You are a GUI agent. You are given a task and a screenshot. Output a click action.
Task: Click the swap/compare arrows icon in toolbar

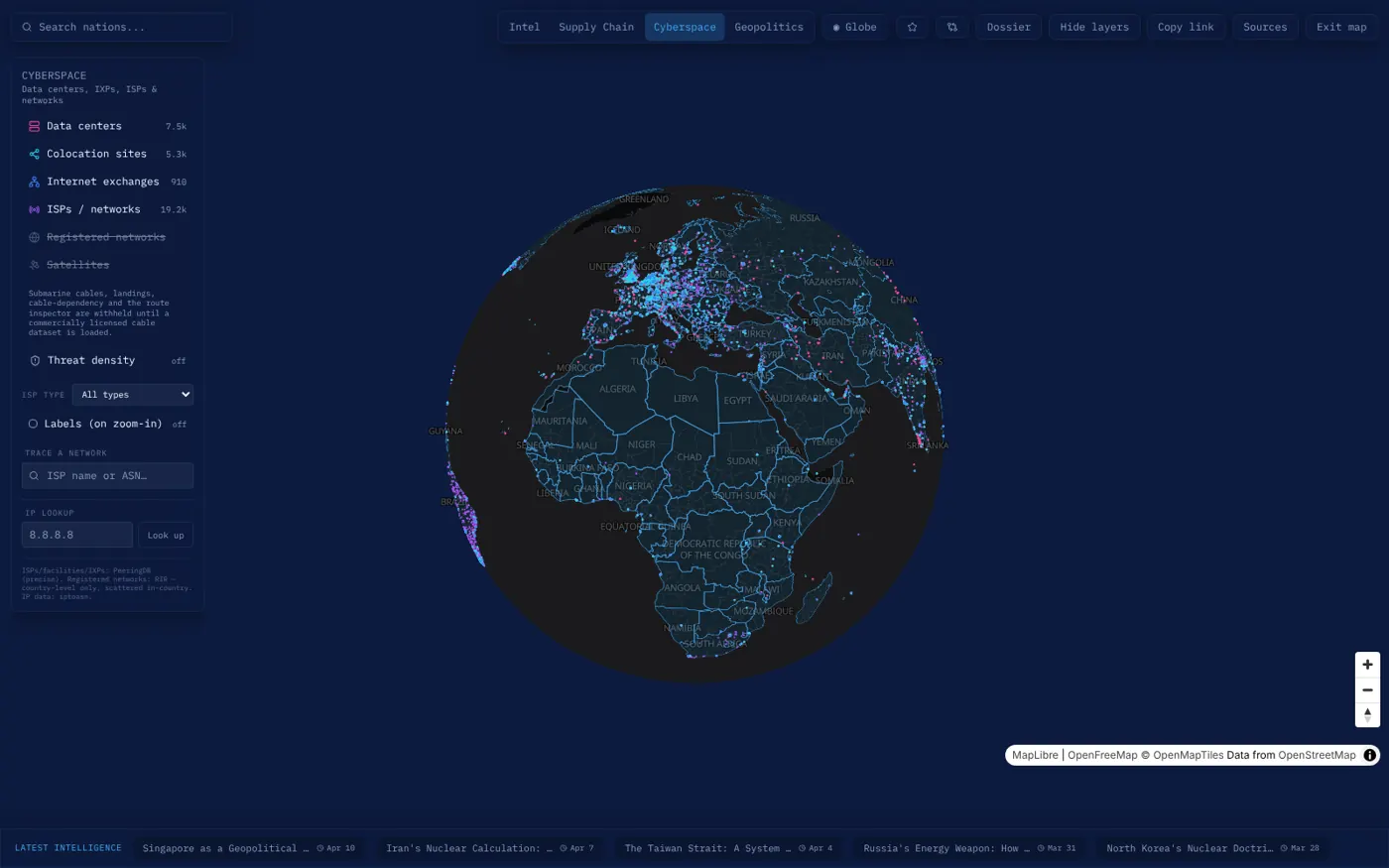tap(951, 27)
